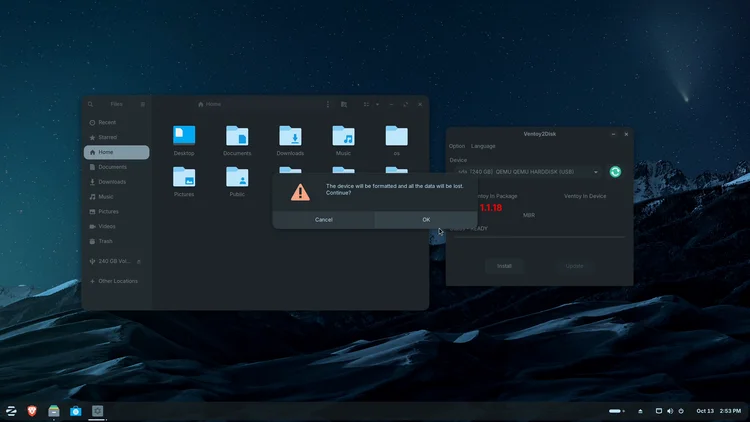Screen dimensions: 750x422
Task: Select Documents in Files sidebar
Action: coord(116,167)
